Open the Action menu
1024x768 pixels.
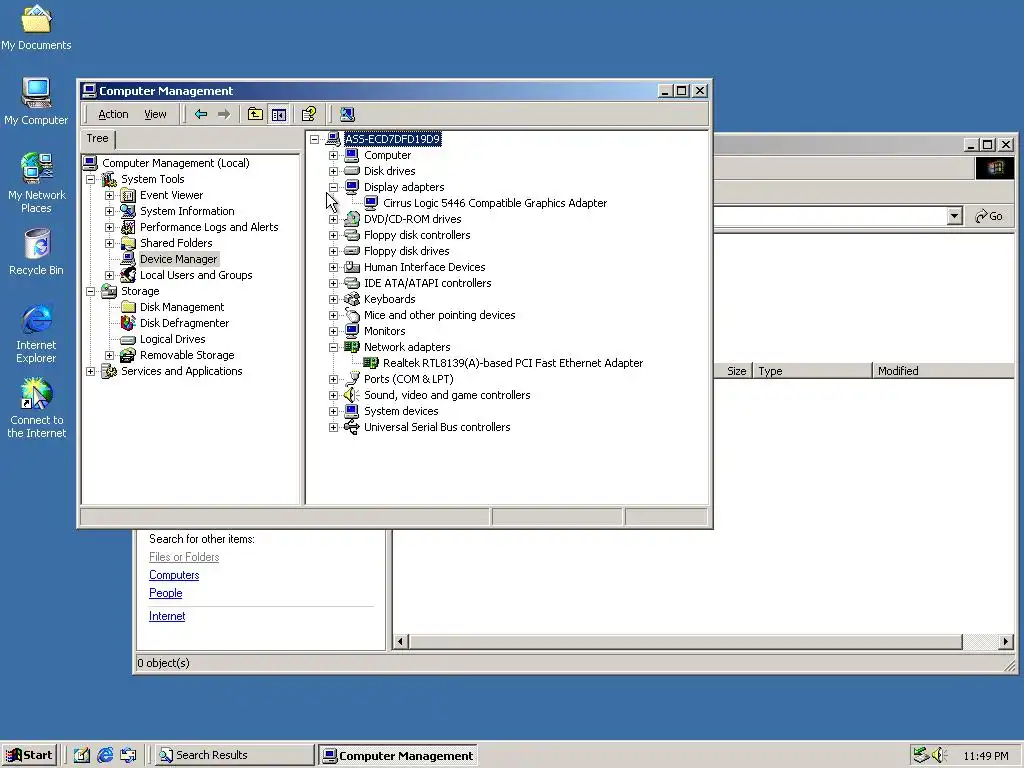coord(113,114)
